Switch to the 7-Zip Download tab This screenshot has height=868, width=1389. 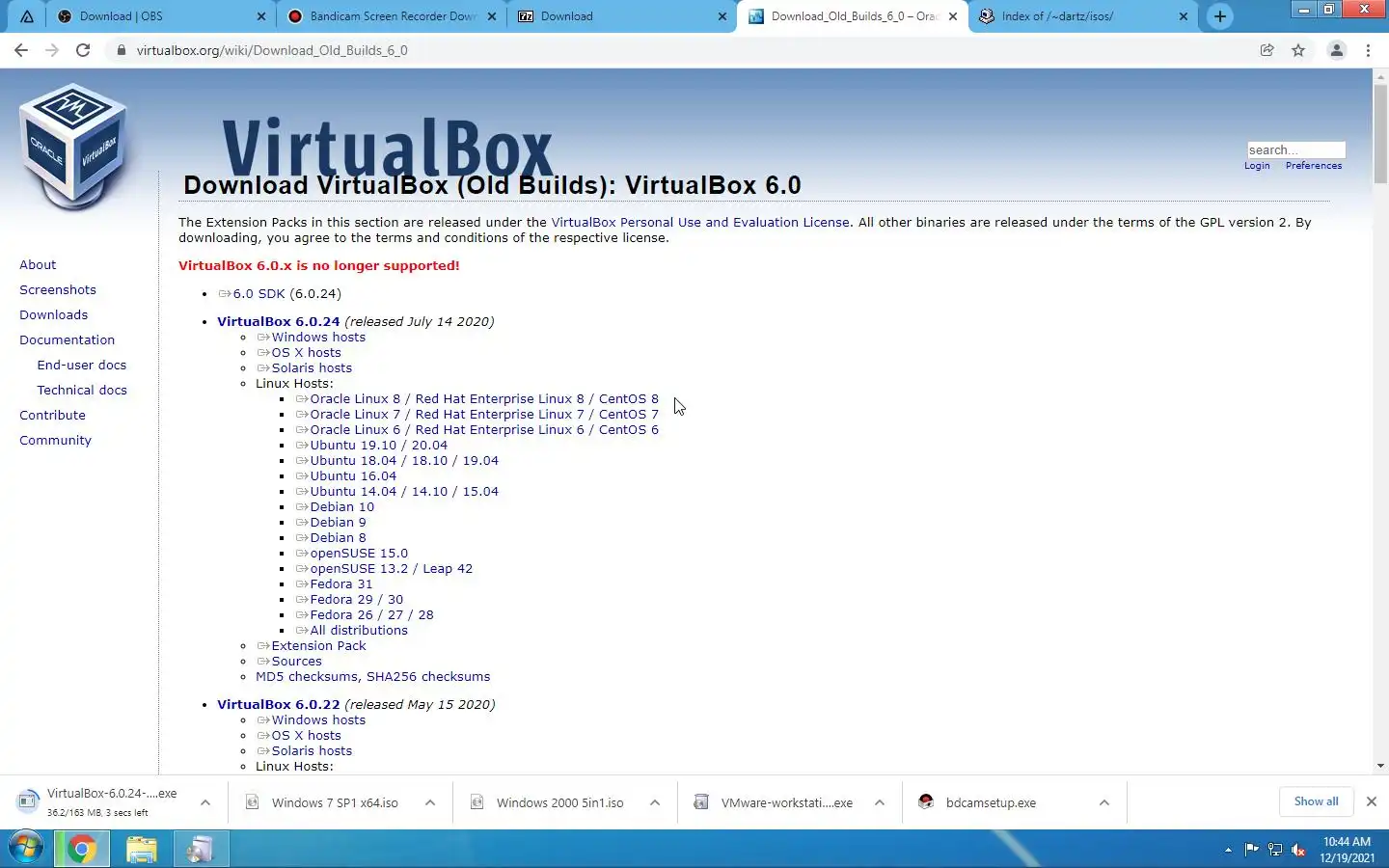(621, 16)
